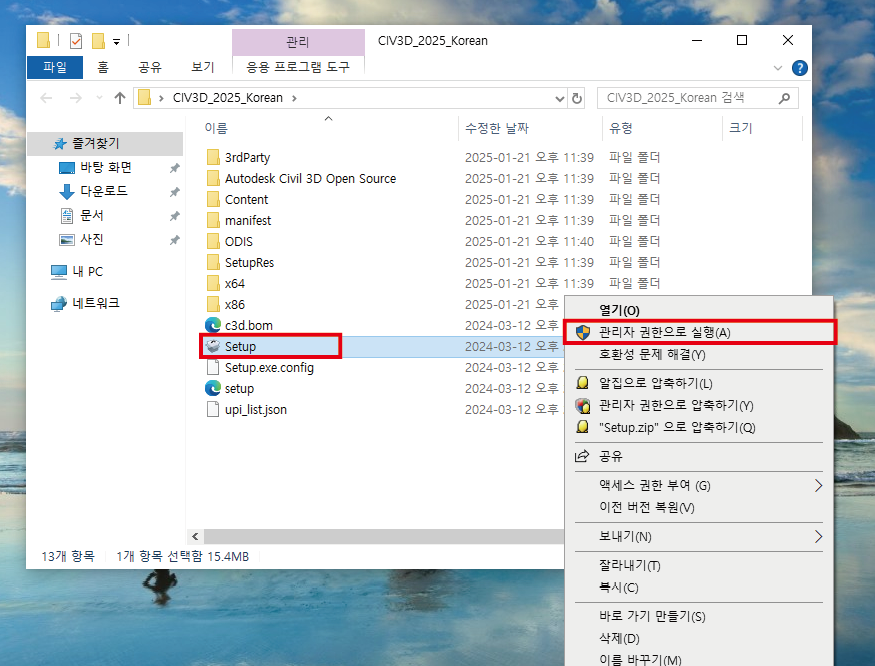Image resolution: width=875 pixels, height=666 pixels.
Task: Open 다운로드 in quick access list
Action: (104, 191)
